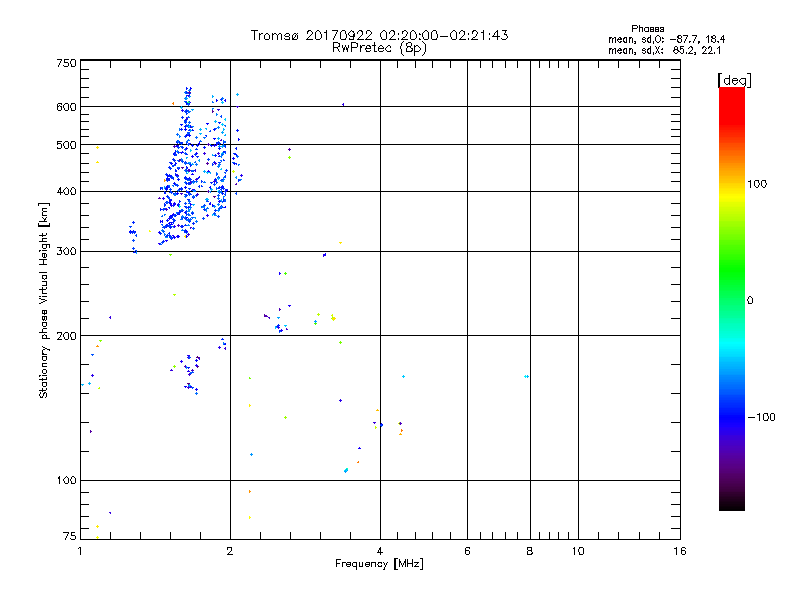Click x-axis tick label '16'
The width and height of the screenshot is (800, 600).
pyautogui.click(x=680, y=551)
